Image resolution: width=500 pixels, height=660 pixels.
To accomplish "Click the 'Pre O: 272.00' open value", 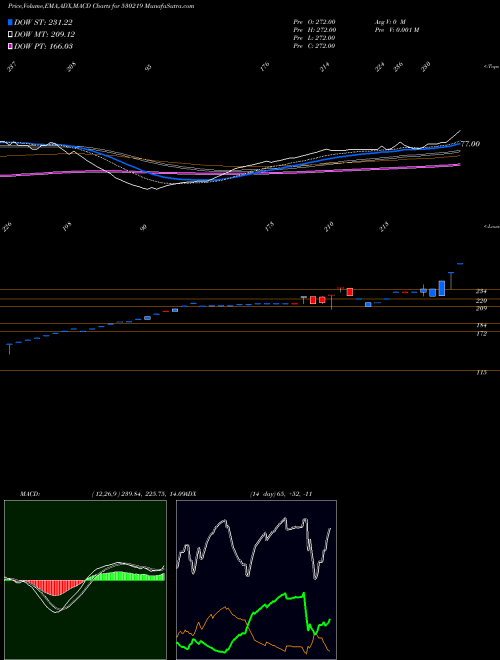I will point(314,21).
